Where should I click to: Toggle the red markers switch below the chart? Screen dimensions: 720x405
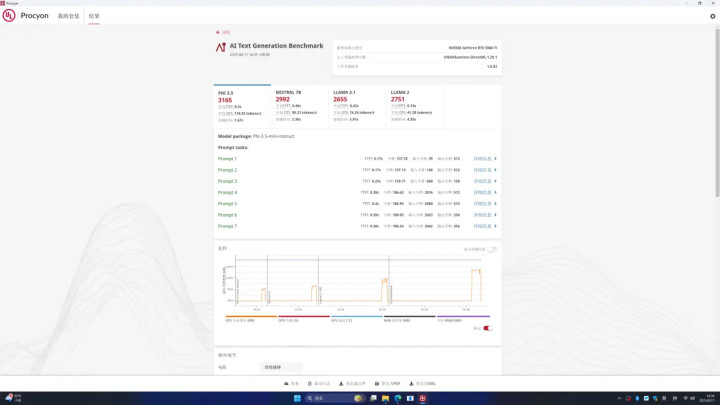coord(488,328)
